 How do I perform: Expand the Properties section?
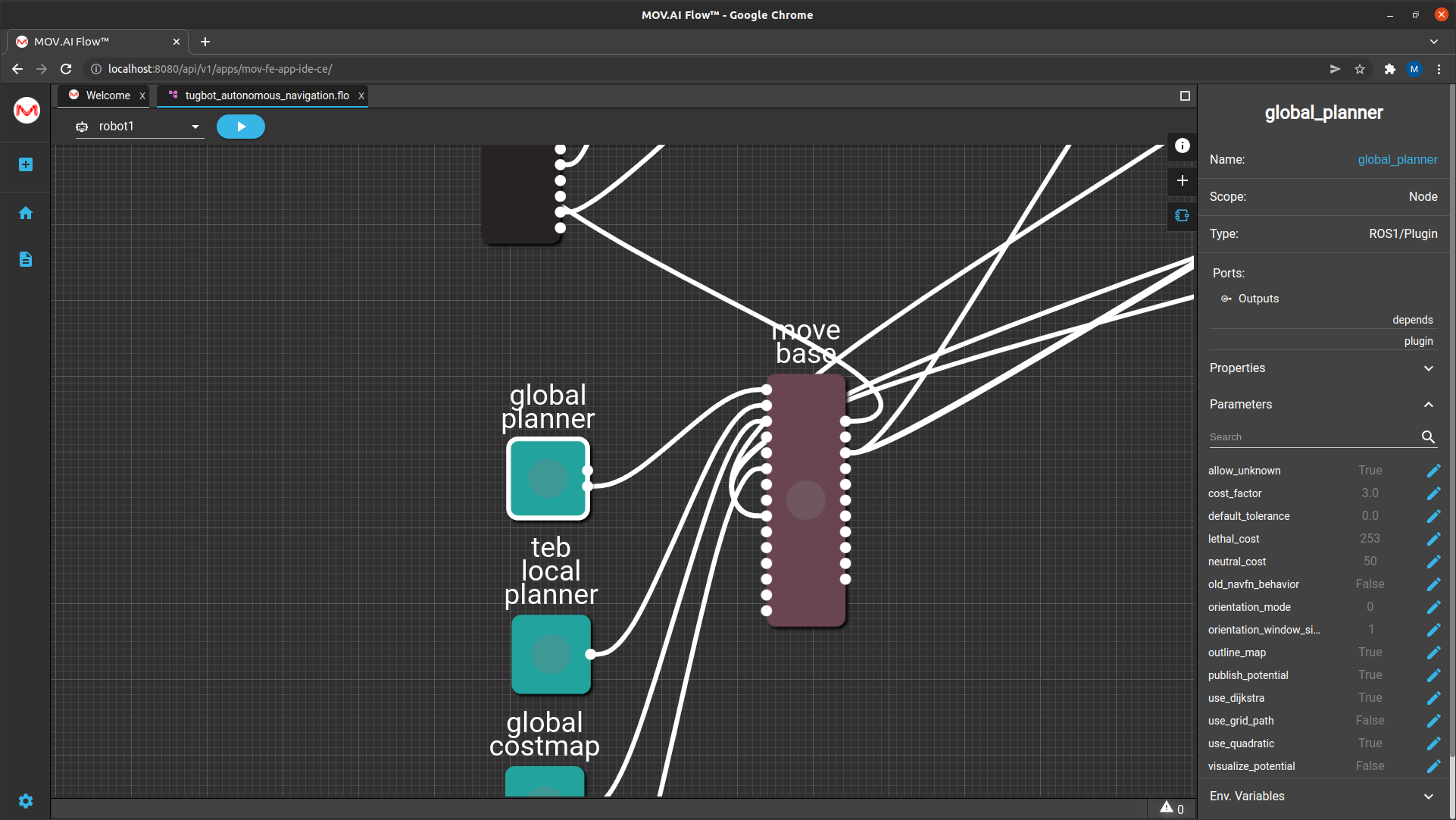[x=1323, y=368]
